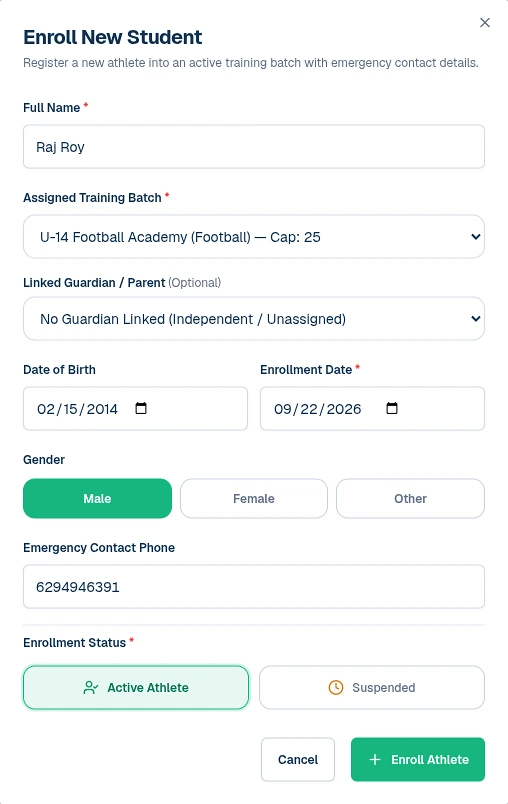Open the U-14 Football Academy batch dropdown
This screenshot has width=508, height=804.
click(x=254, y=236)
